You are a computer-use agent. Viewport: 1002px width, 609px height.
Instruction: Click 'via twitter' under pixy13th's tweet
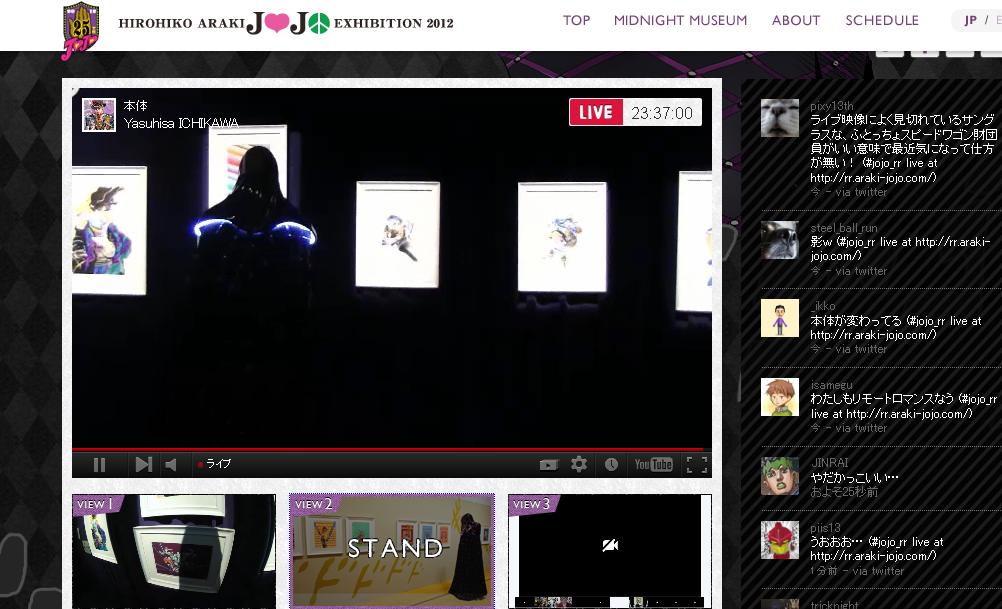[861, 192]
